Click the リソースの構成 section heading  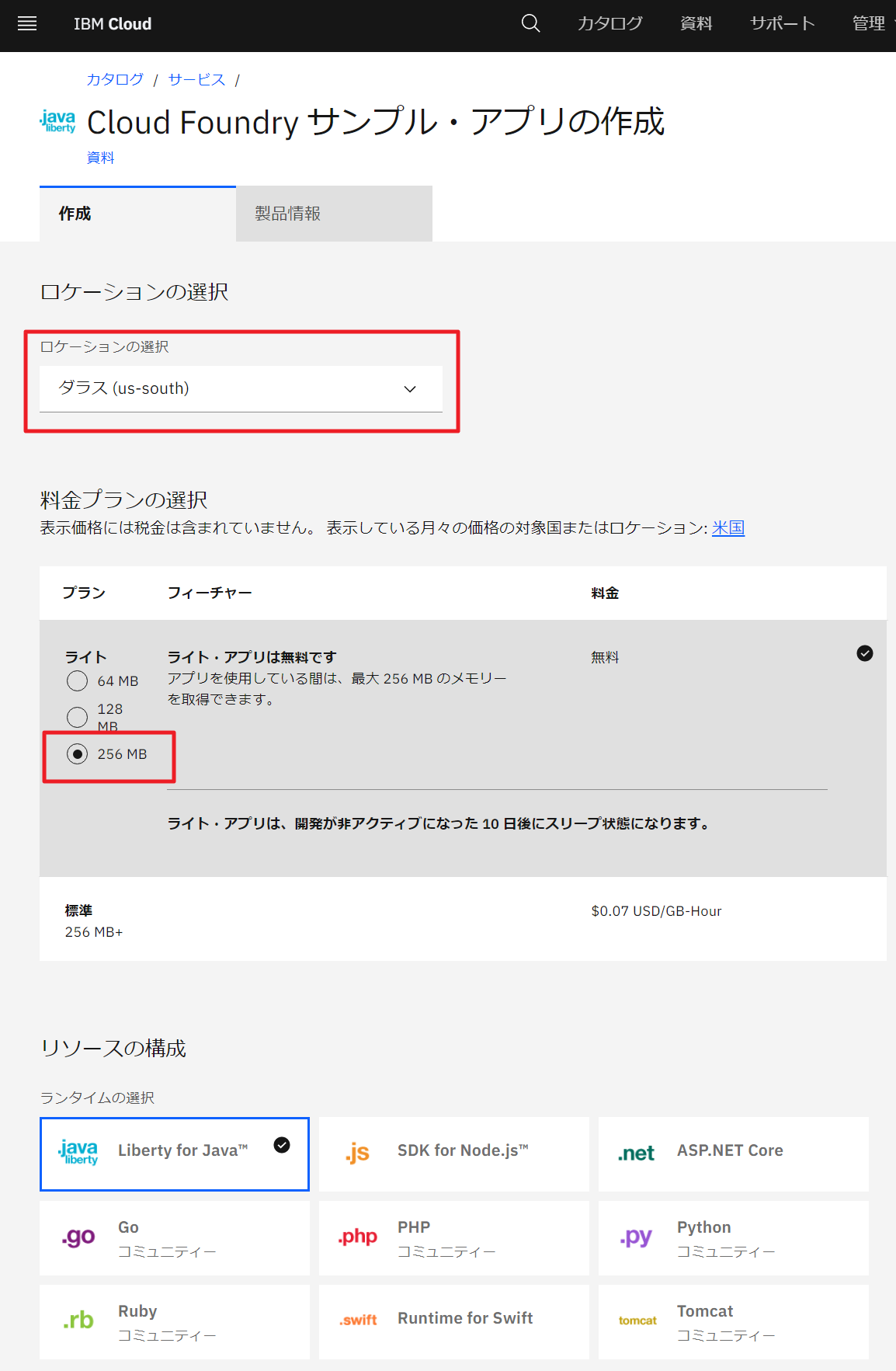[x=113, y=1048]
